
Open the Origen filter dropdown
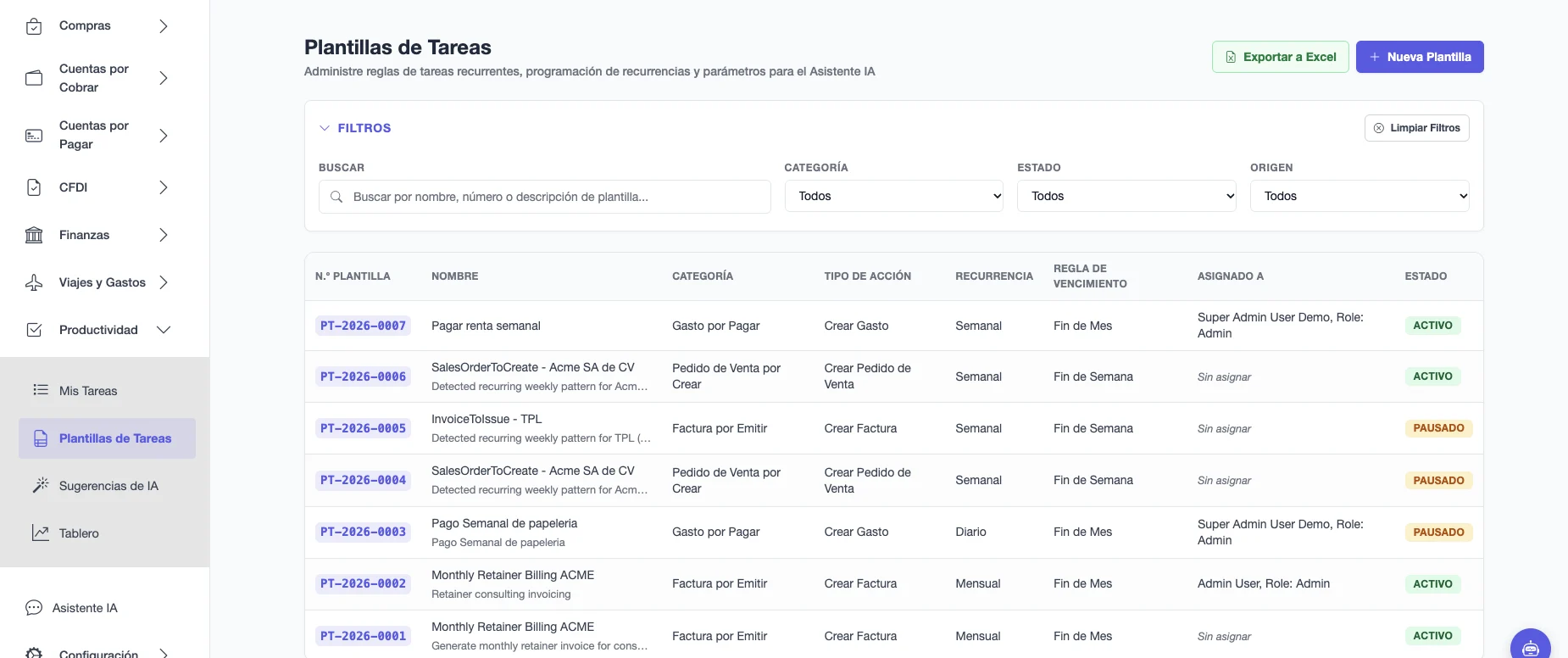pyautogui.click(x=1359, y=196)
